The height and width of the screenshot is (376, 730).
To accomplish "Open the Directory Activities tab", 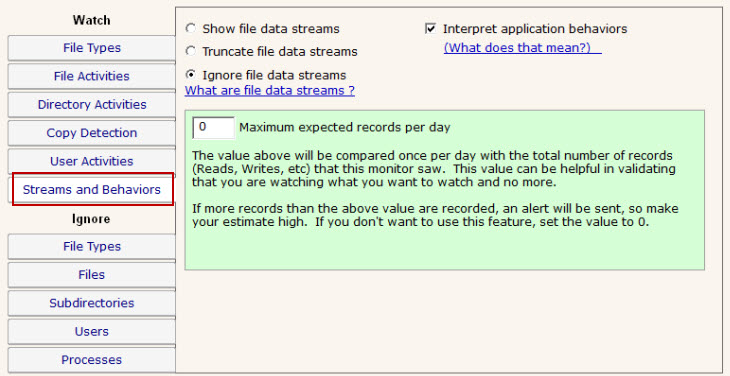I will pyautogui.click(x=92, y=105).
